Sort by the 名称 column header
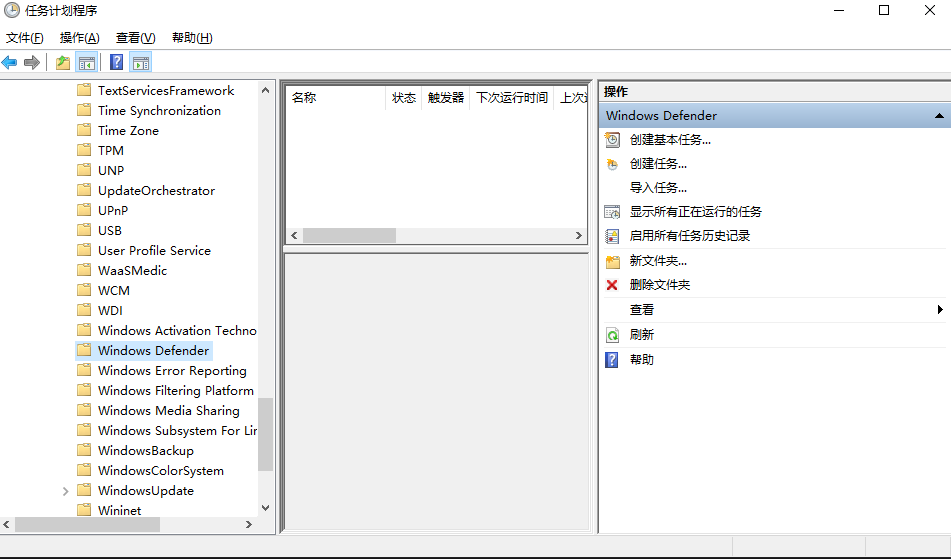Screen dimensions: 951x559 pyautogui.click(x=335, y=98)
